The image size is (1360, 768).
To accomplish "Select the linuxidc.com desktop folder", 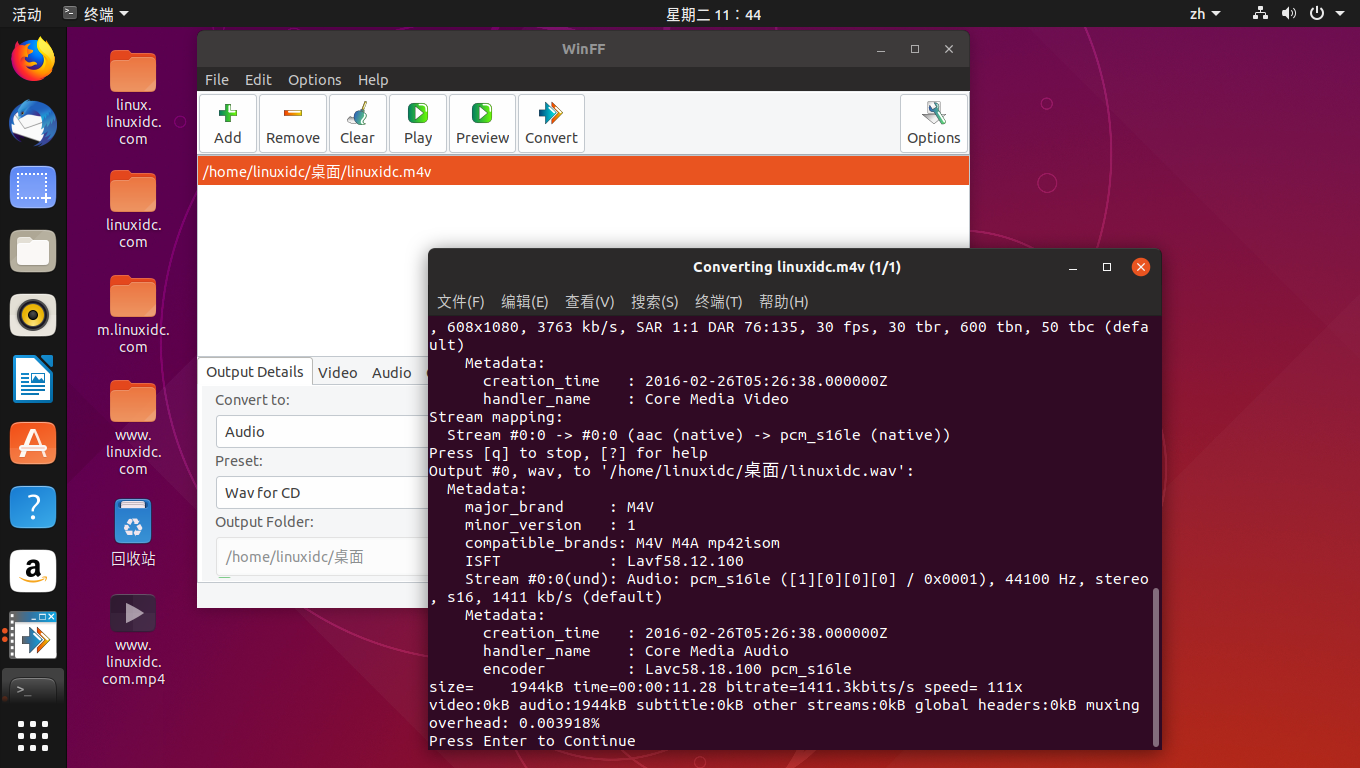I will pos(133,209).
